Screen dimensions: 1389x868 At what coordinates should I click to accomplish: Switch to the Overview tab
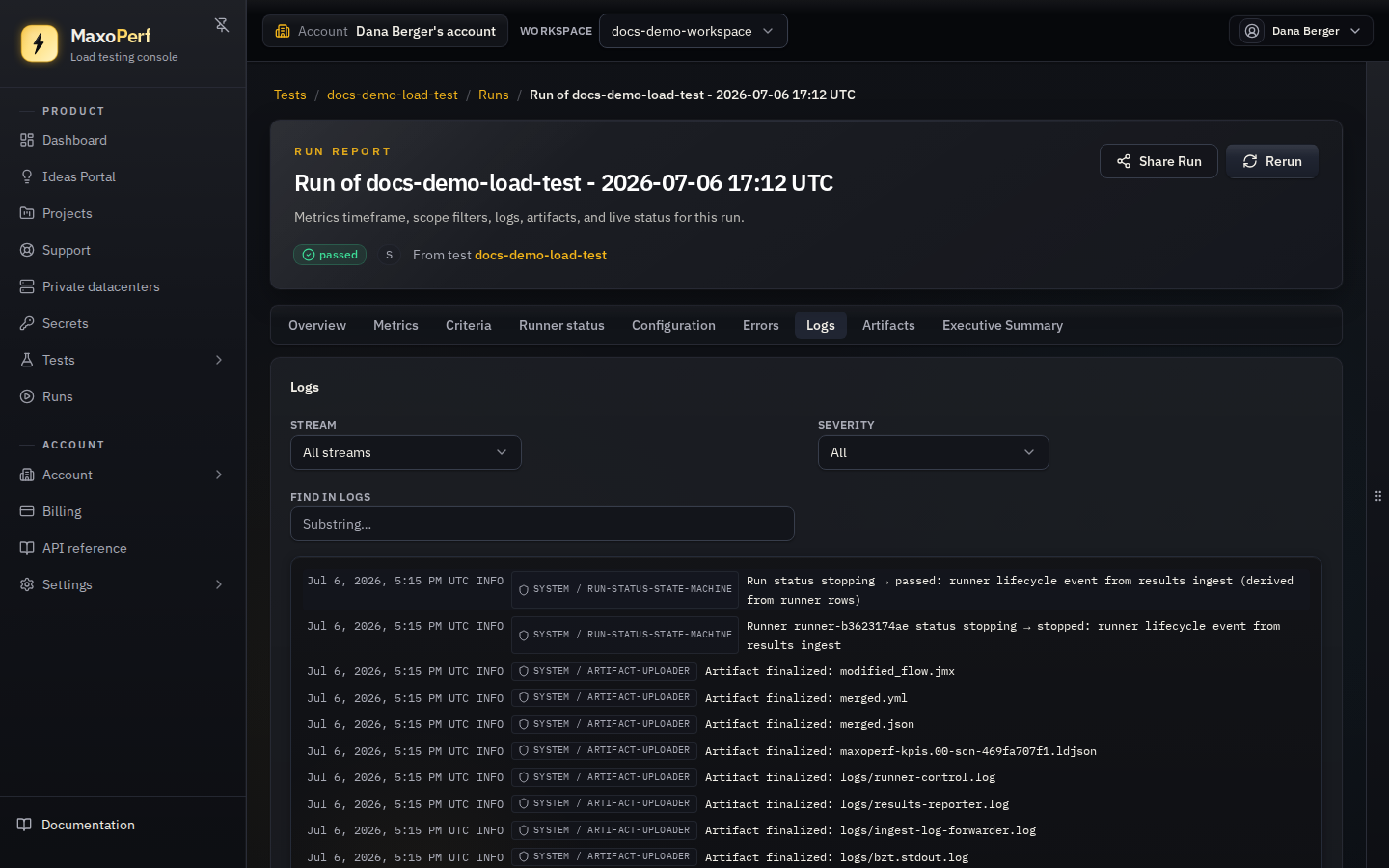pyautogui.click(x=317, y=325)
